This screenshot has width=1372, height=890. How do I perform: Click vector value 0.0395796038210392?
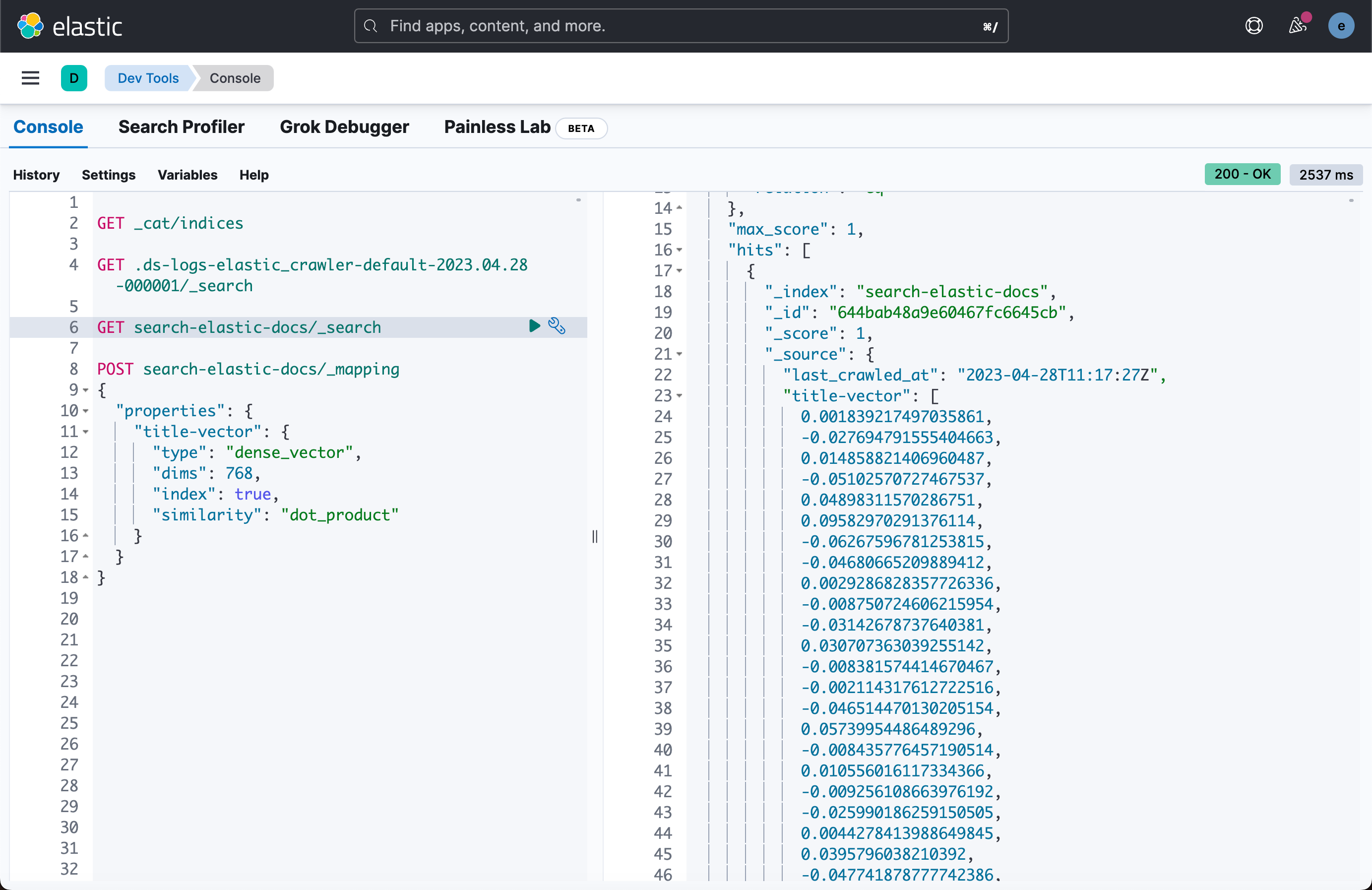883,854
